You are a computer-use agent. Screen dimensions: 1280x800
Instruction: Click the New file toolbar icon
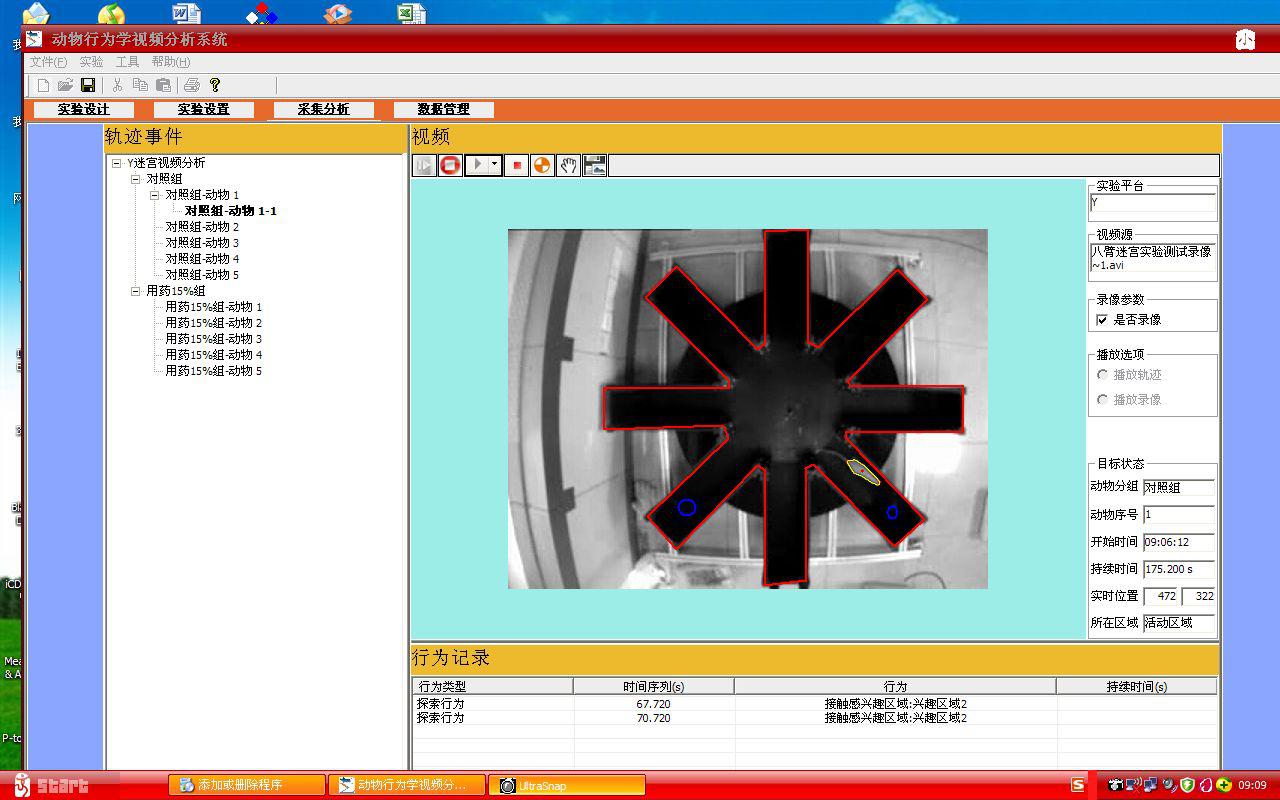point(43,86)
